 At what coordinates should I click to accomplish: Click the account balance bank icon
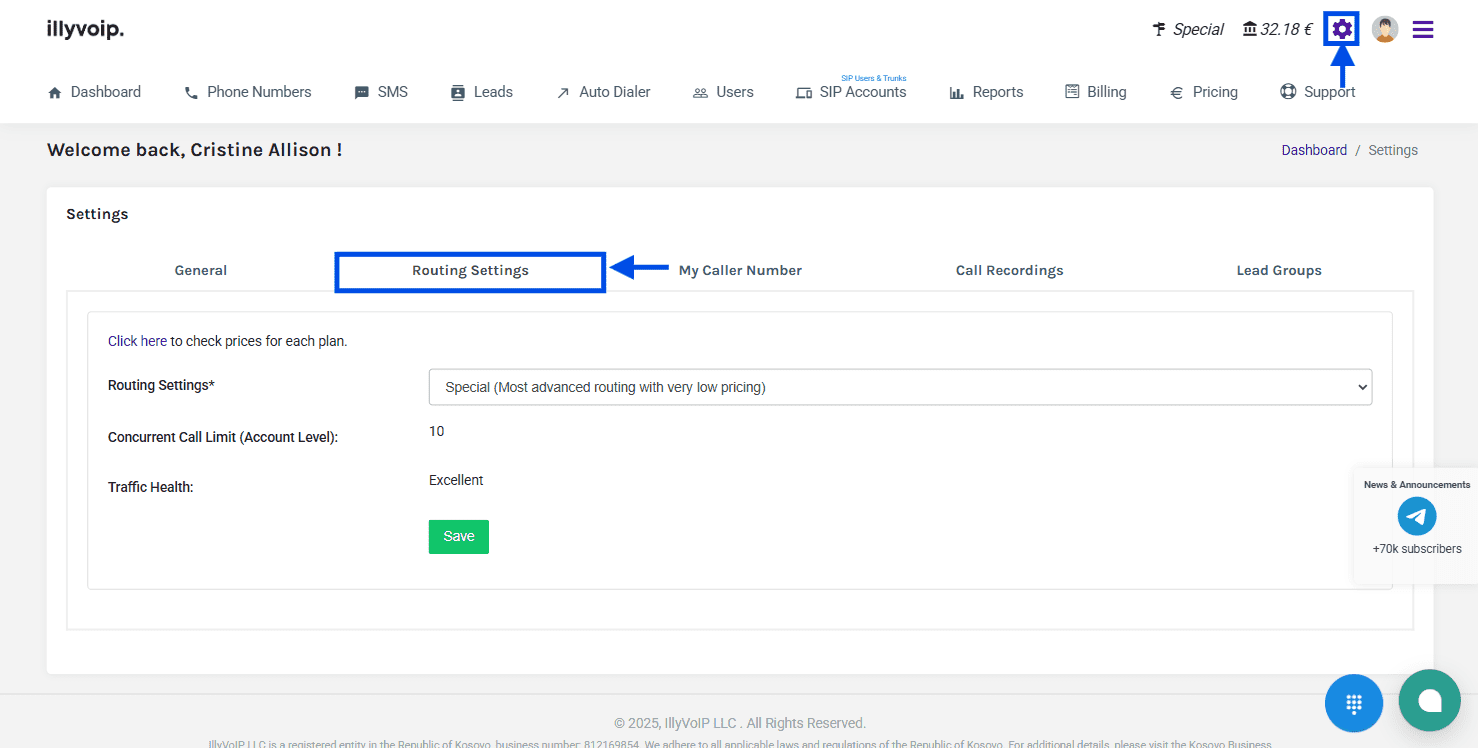tap(1250, 29)
